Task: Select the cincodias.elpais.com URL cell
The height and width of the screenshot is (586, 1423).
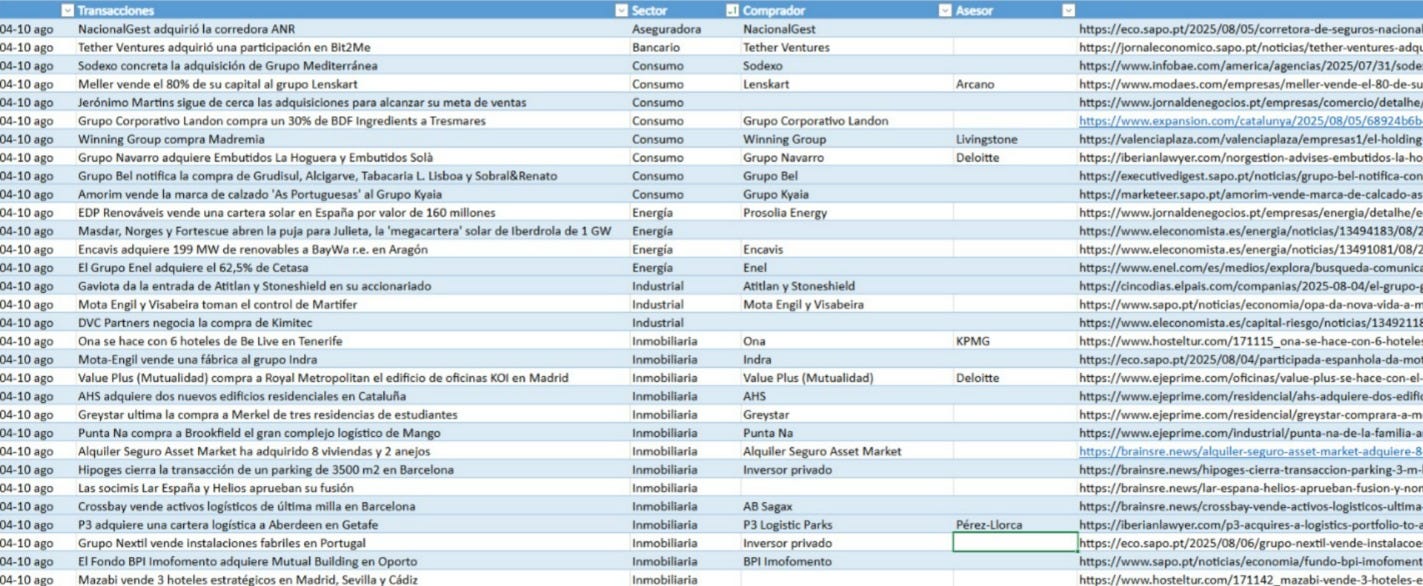Action: click(1251, 286)
